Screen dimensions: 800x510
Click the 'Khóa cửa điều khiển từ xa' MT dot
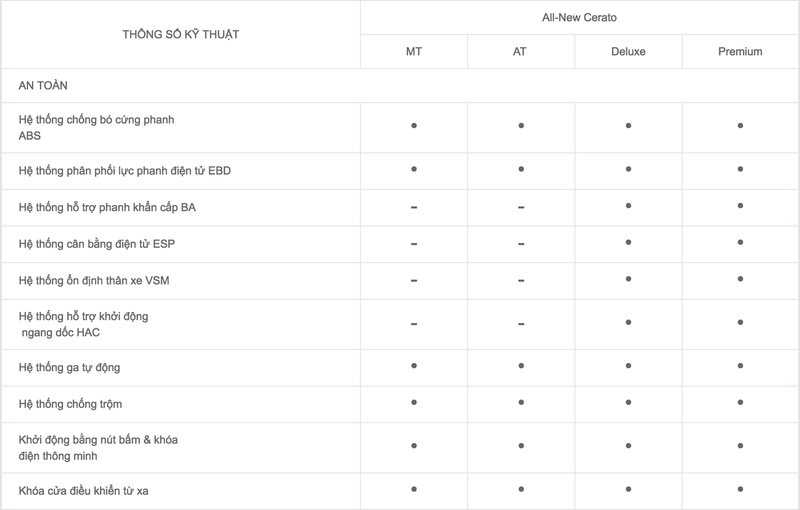413,489
